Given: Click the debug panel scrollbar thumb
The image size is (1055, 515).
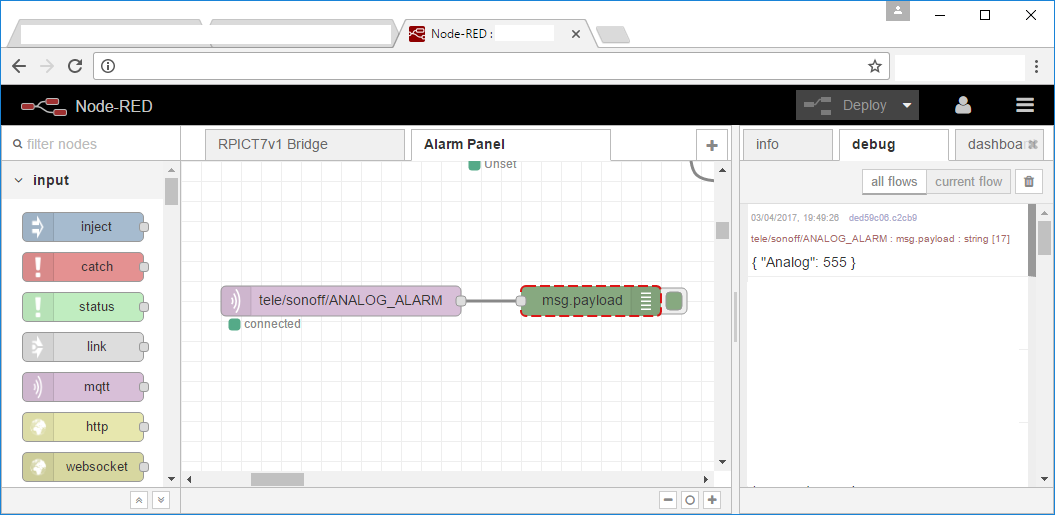Looking at the screenshot, I should pos(1044,237).
